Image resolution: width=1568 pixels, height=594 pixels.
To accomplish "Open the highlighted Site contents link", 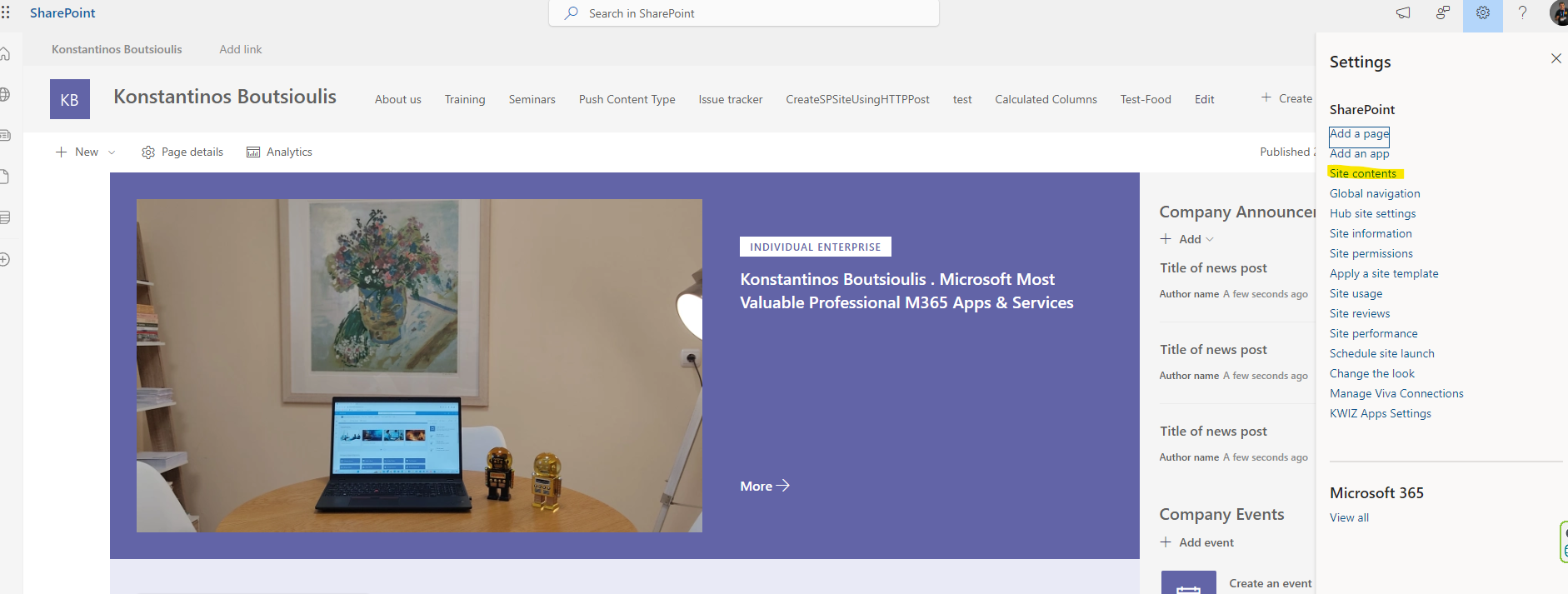I will click(x=1362, y=173).
